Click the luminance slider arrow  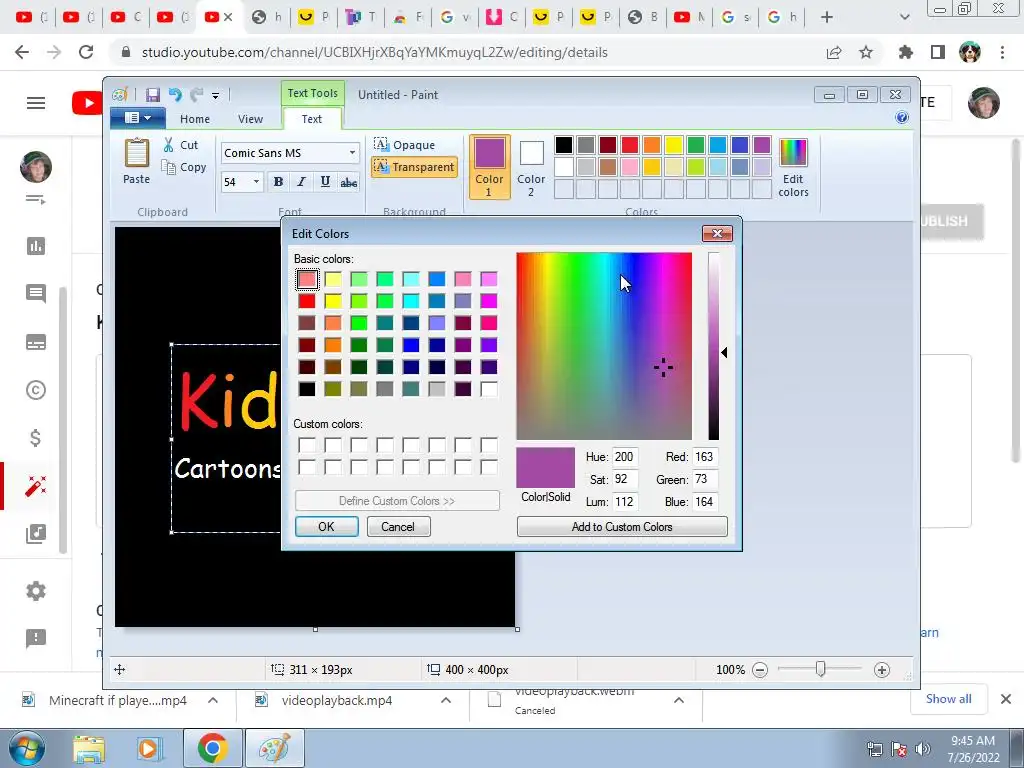pyautogui.click(x=724, y=353)
